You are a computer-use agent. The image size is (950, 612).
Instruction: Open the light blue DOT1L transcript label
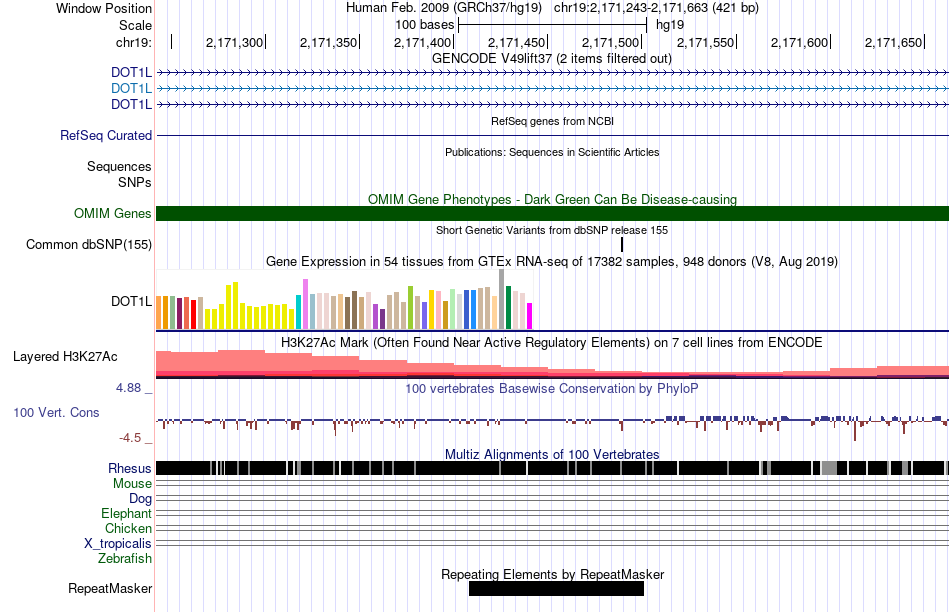[x=131, y=88]
